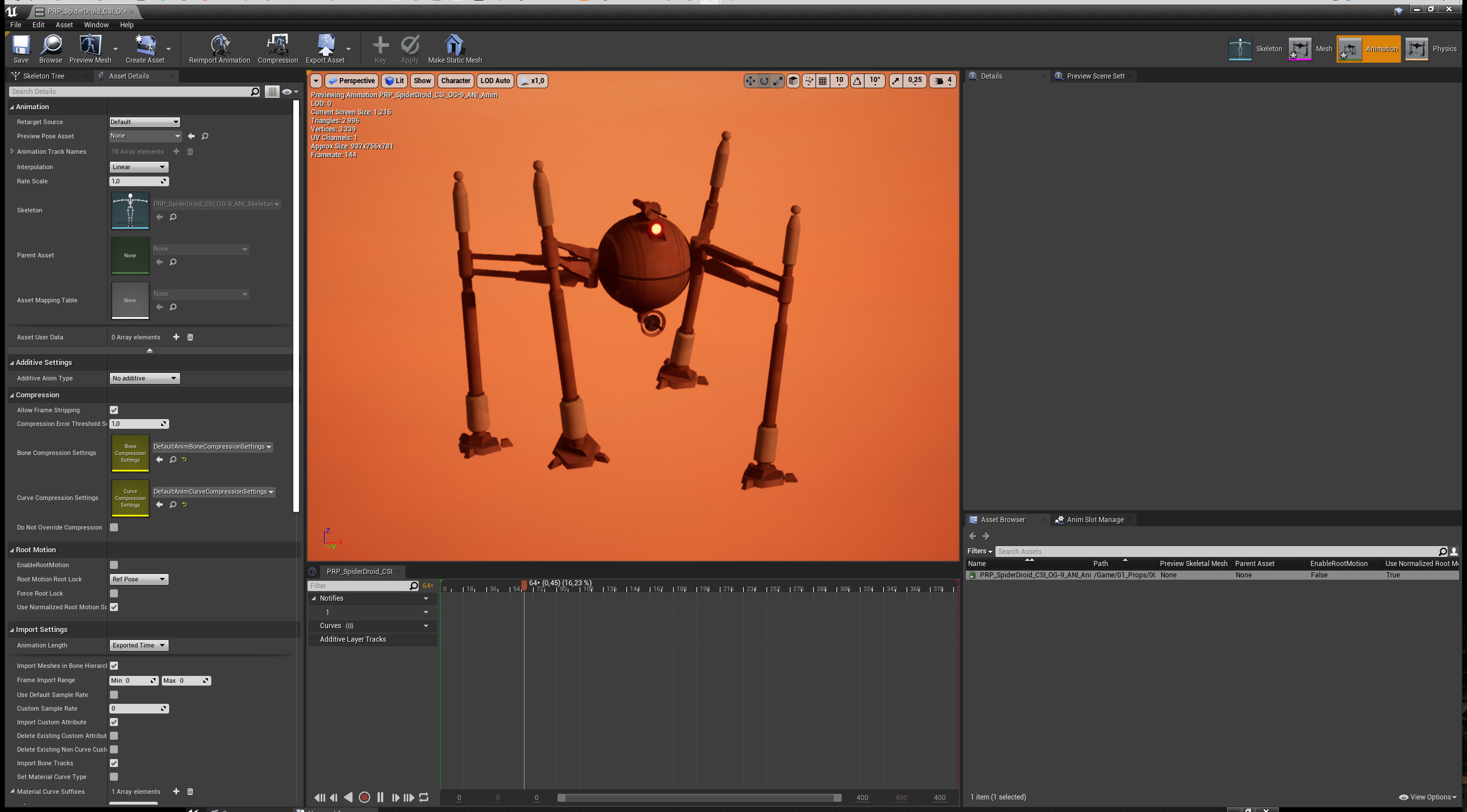Switch to Physics editor mode

pyautogui.click(x=1430, y=49)
